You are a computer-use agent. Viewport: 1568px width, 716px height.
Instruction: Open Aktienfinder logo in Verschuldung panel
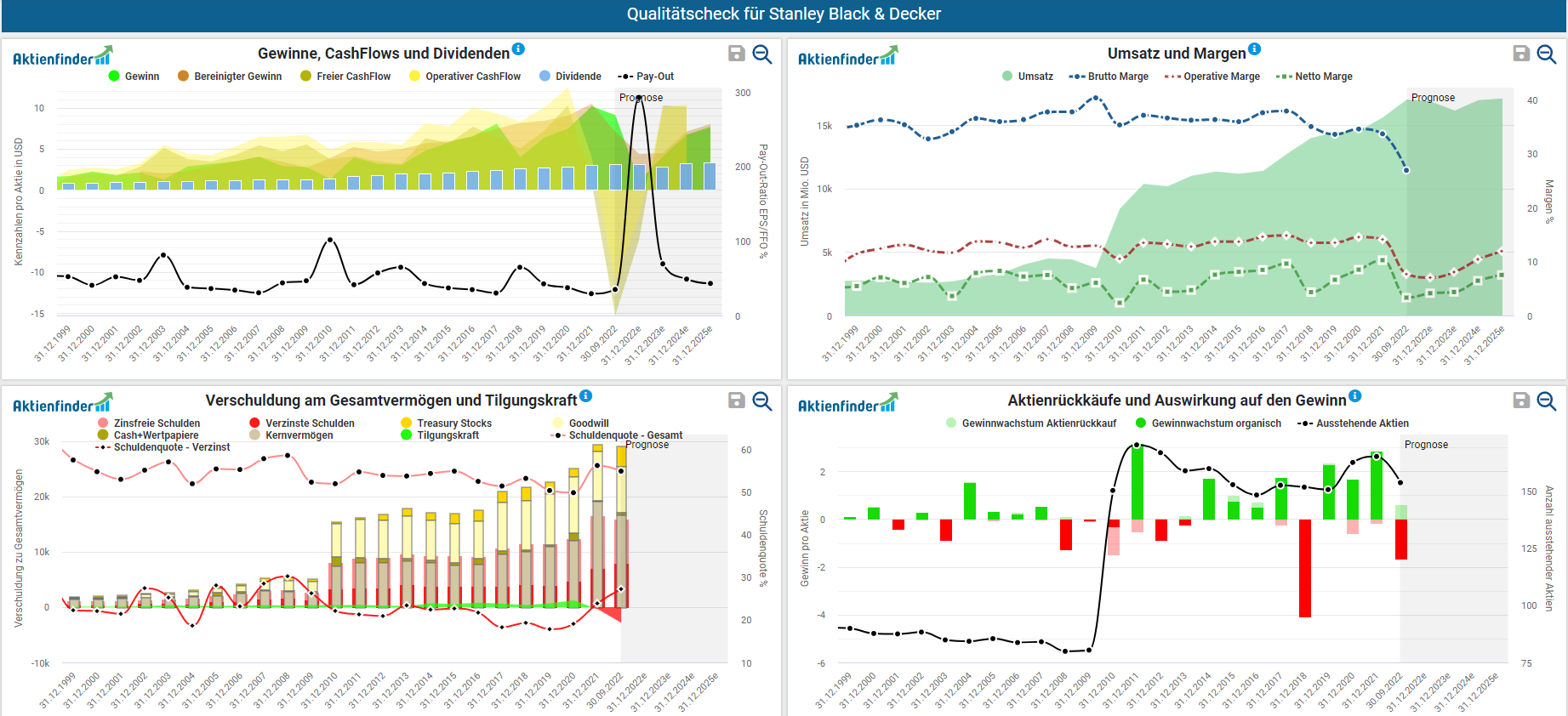(61, 404)
